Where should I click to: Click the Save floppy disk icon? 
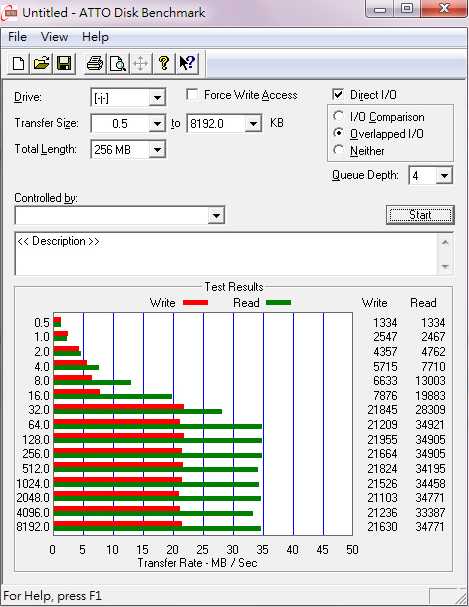[64, 63]
